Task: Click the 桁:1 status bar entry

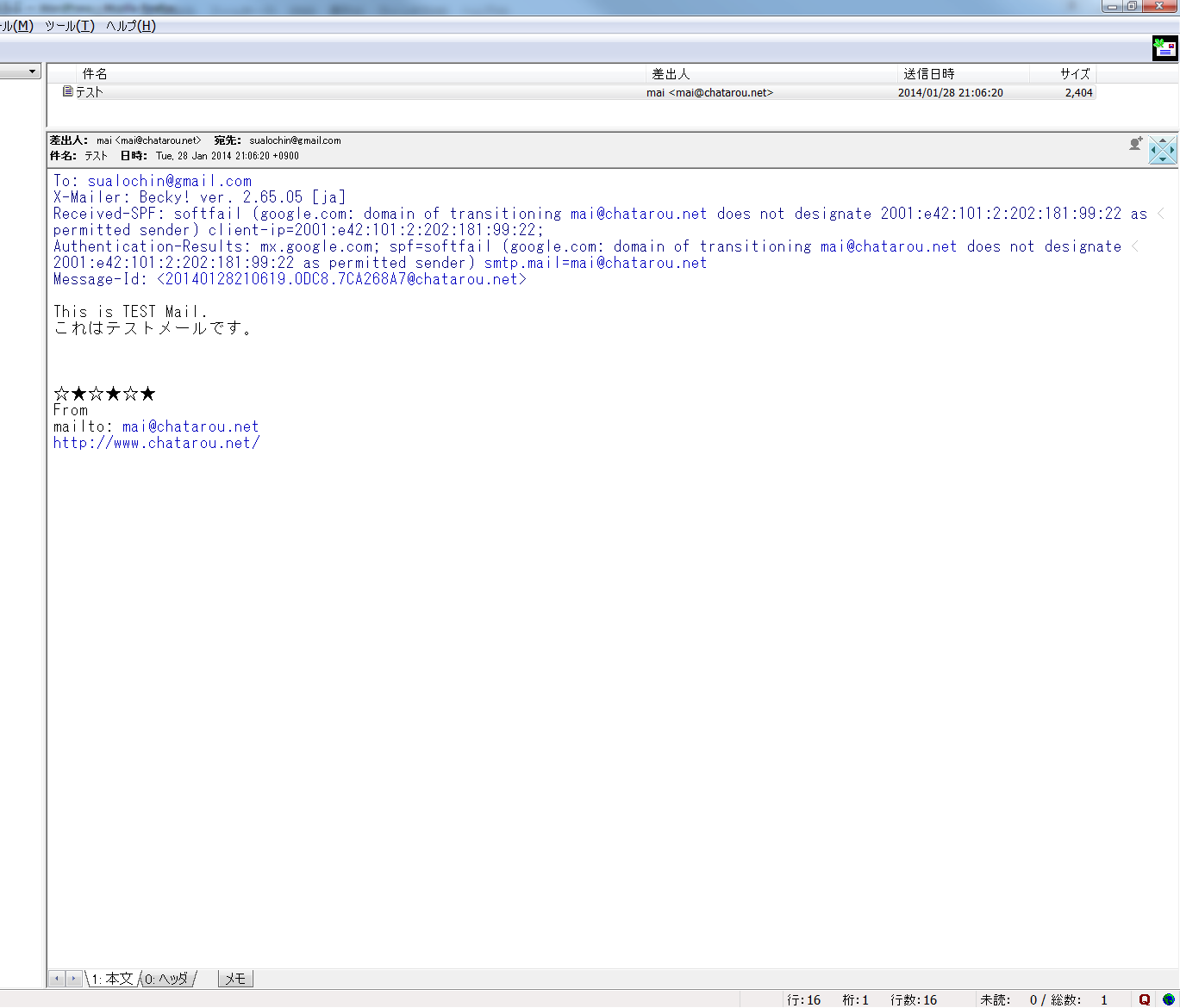Action: 855,1000
